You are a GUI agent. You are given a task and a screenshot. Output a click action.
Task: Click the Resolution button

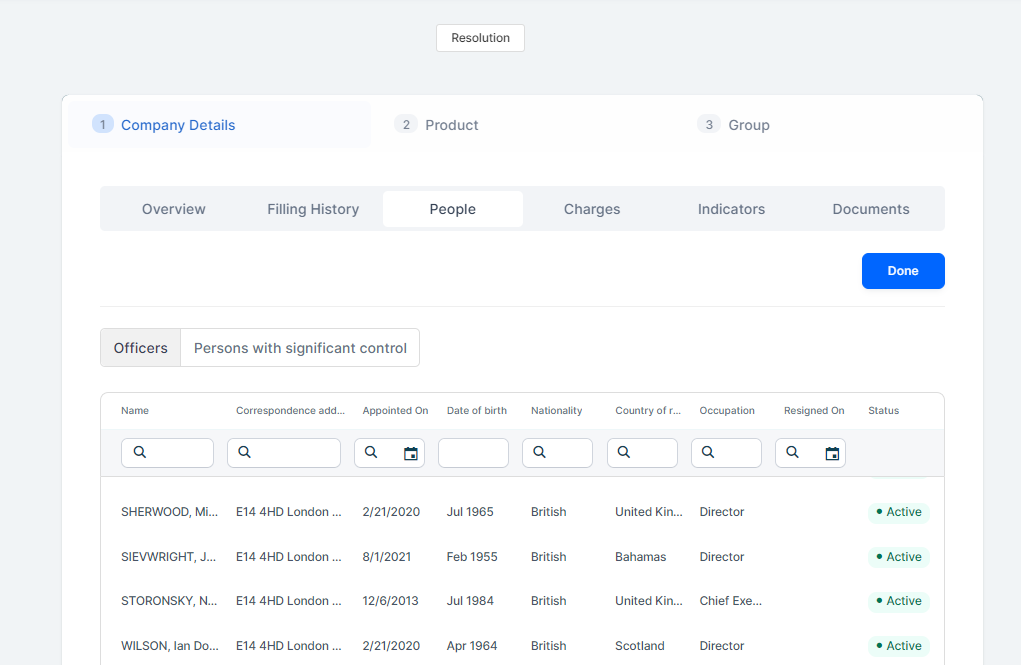coord(480,38)
